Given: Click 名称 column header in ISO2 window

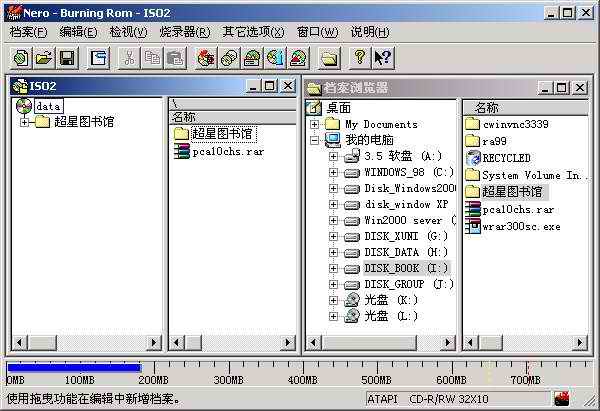Looking at the screenshot, I should click(x=232, y=117).
